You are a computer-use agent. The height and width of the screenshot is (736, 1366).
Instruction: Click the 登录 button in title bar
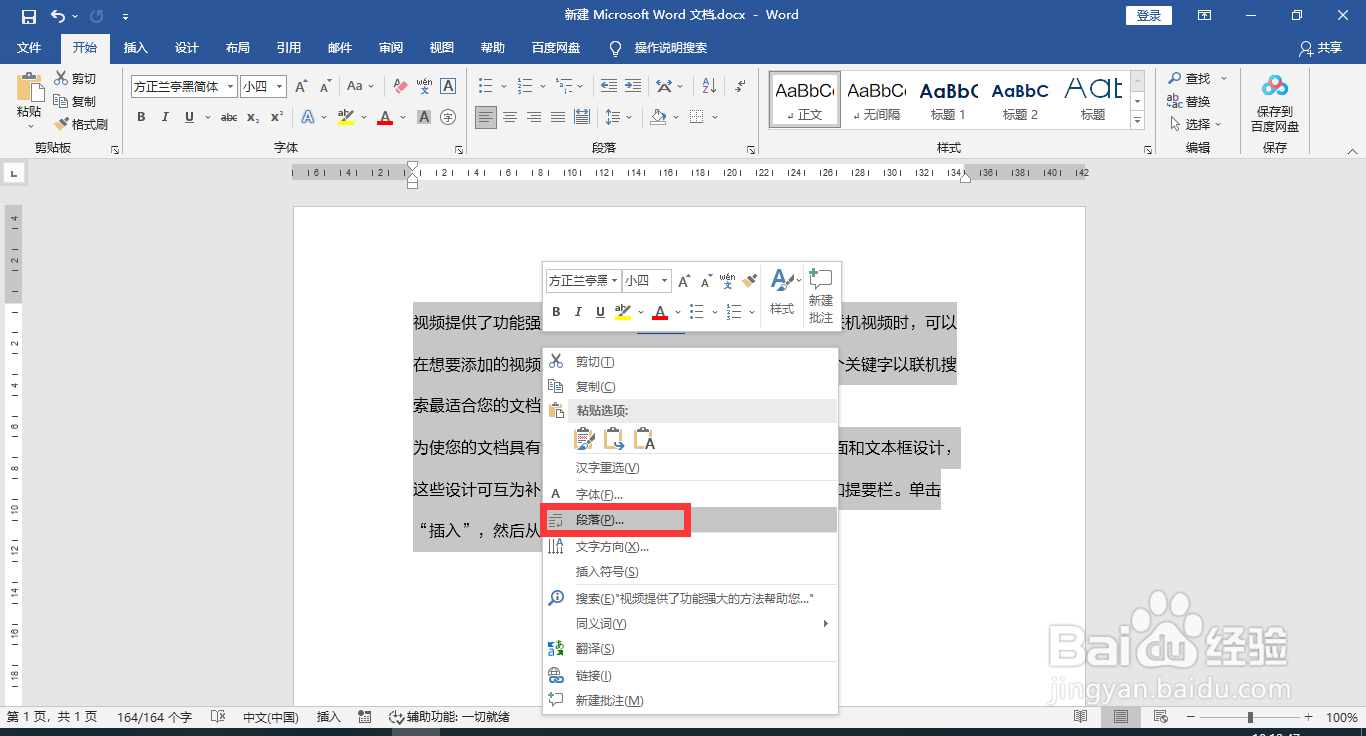(1148, 15)
